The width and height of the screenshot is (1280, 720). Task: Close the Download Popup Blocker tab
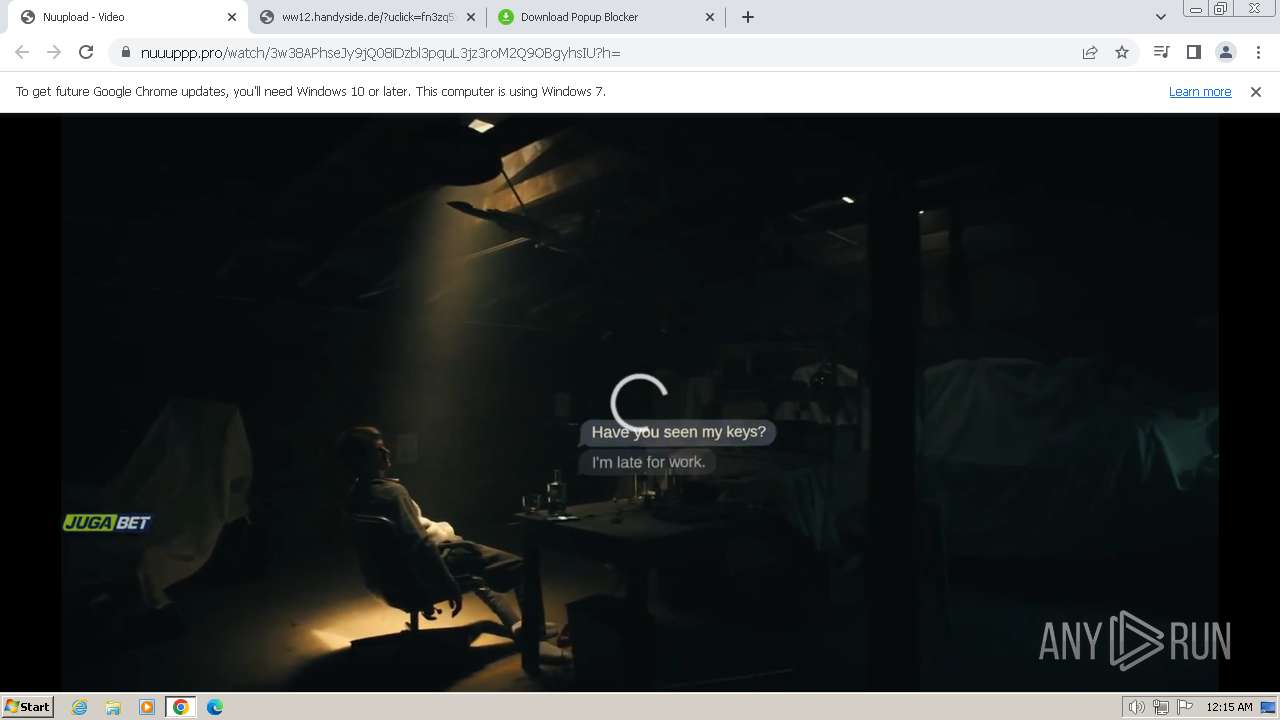[710, 17]
